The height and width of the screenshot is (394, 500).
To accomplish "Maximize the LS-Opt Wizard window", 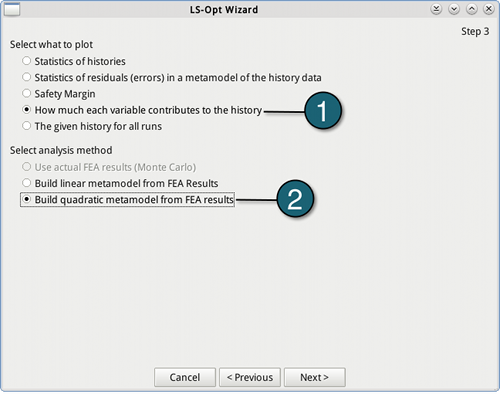I will (x=471, y=9).
